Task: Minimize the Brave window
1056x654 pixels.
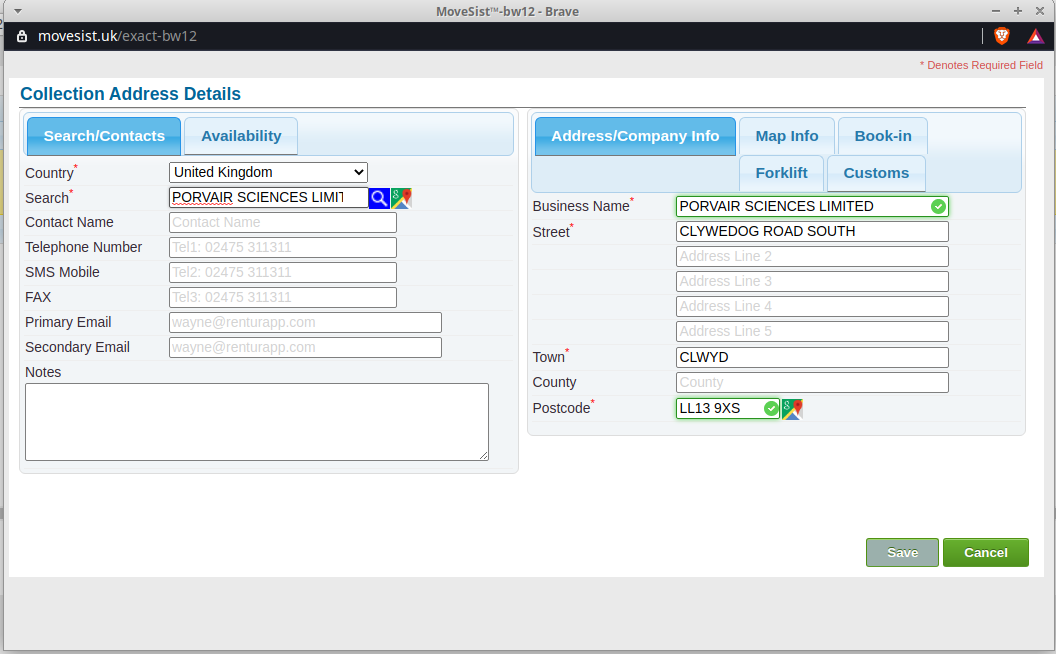Action: (x=996, y=11)
